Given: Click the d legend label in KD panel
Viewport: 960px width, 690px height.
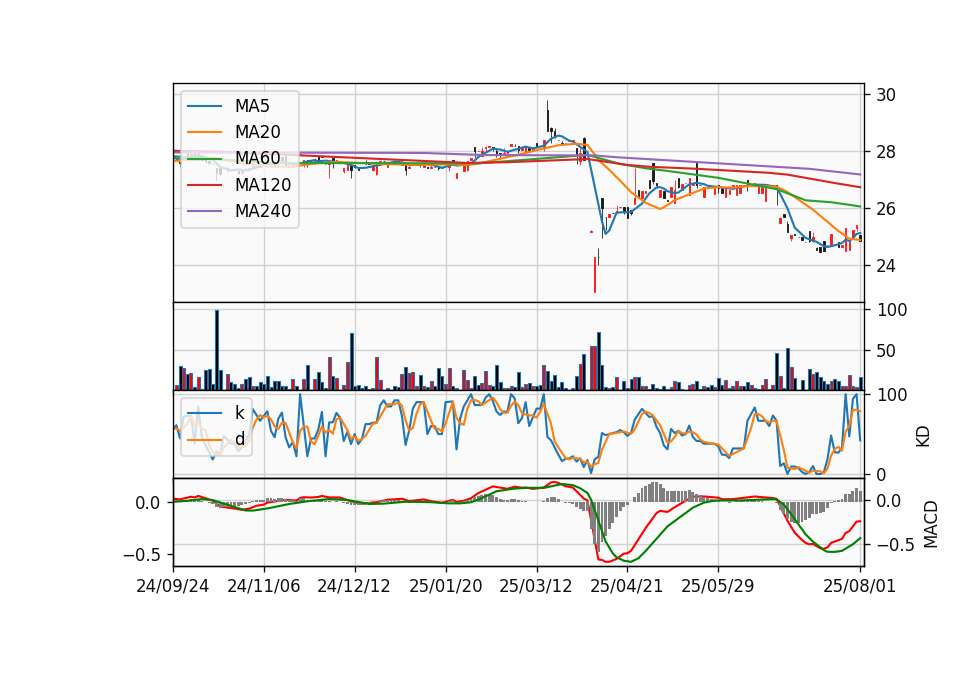Looking at the screenshot, I should (239, 439).
